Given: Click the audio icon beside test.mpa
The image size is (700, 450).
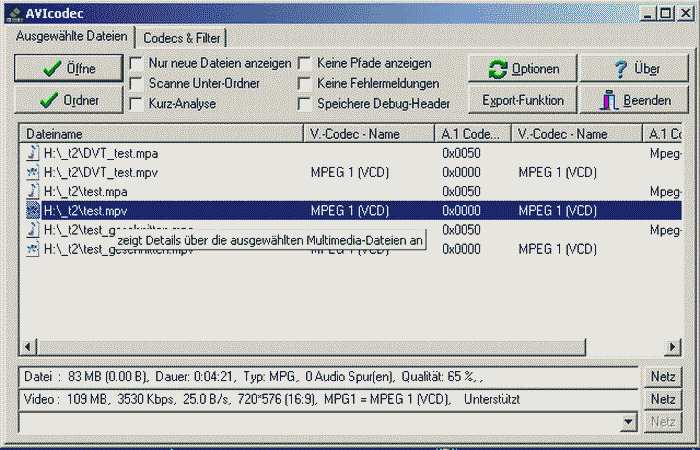Looking at the screenshot, I should tap(33, 191).
